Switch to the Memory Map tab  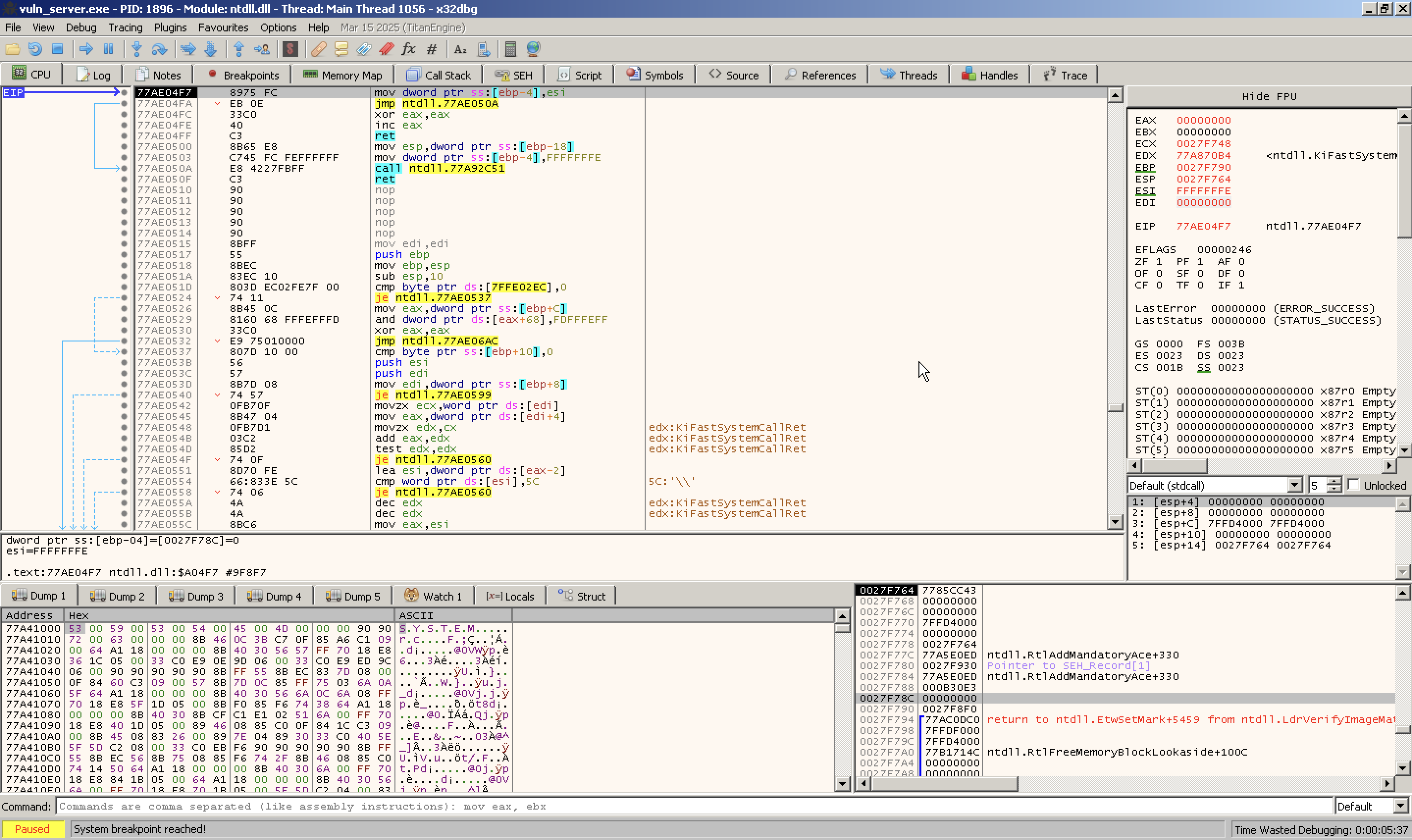342,75
